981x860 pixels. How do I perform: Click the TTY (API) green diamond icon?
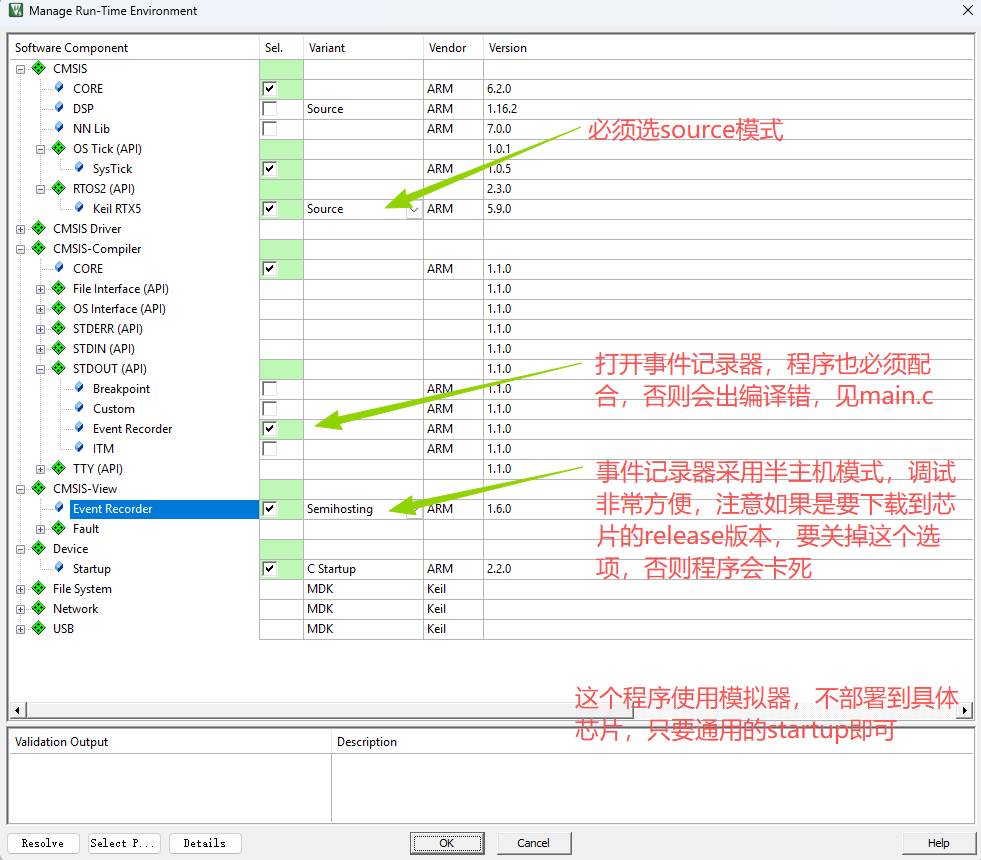coord(59,468)
